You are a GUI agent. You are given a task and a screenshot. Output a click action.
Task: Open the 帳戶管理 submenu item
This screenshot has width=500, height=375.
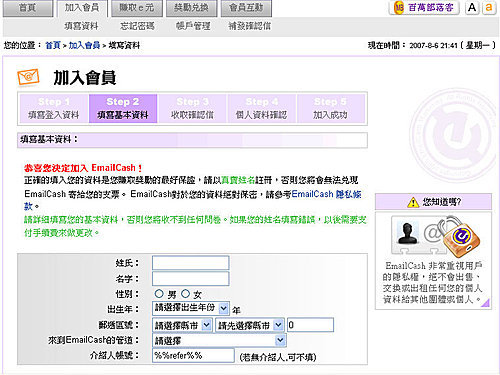click(x=193, y=26)
